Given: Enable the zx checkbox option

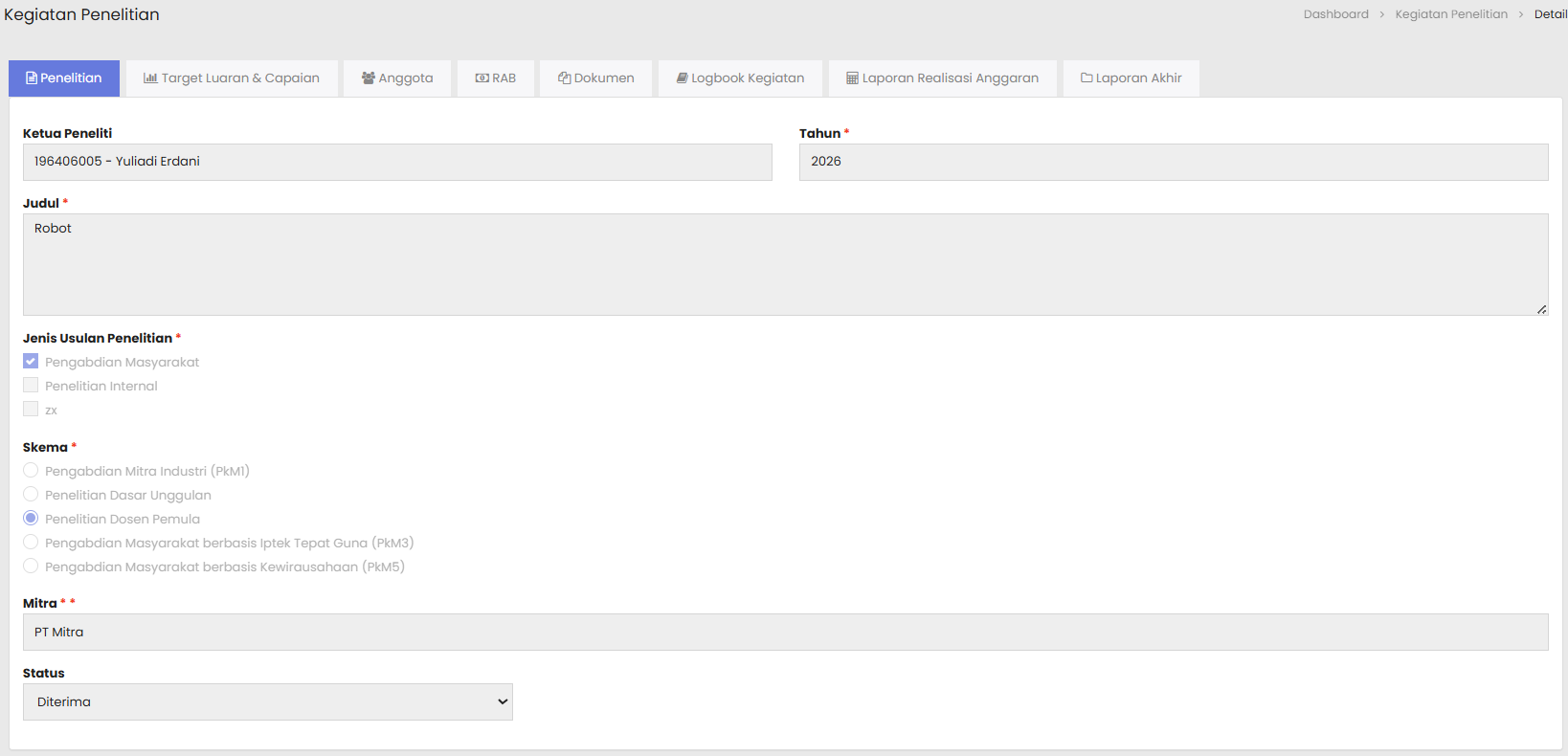Looking at the screenshot, I should [x=31, y=410].
